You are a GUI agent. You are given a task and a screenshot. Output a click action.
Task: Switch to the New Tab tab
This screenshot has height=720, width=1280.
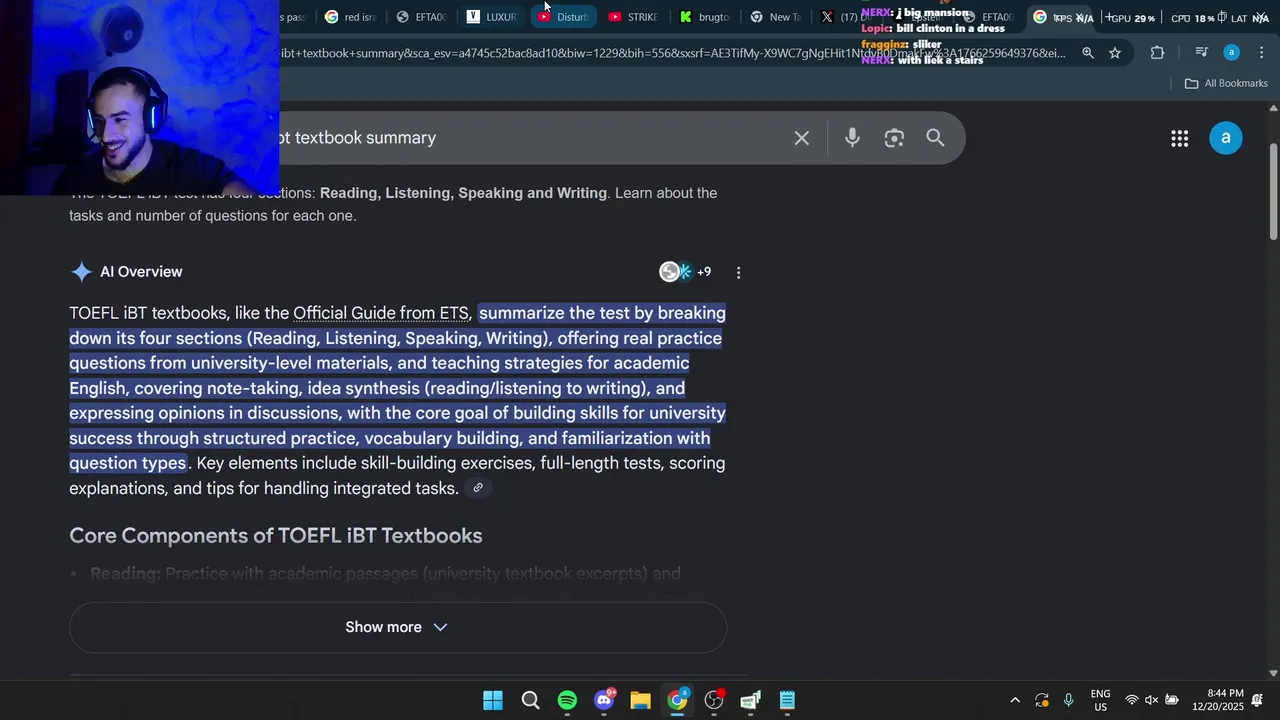[775, 17]
